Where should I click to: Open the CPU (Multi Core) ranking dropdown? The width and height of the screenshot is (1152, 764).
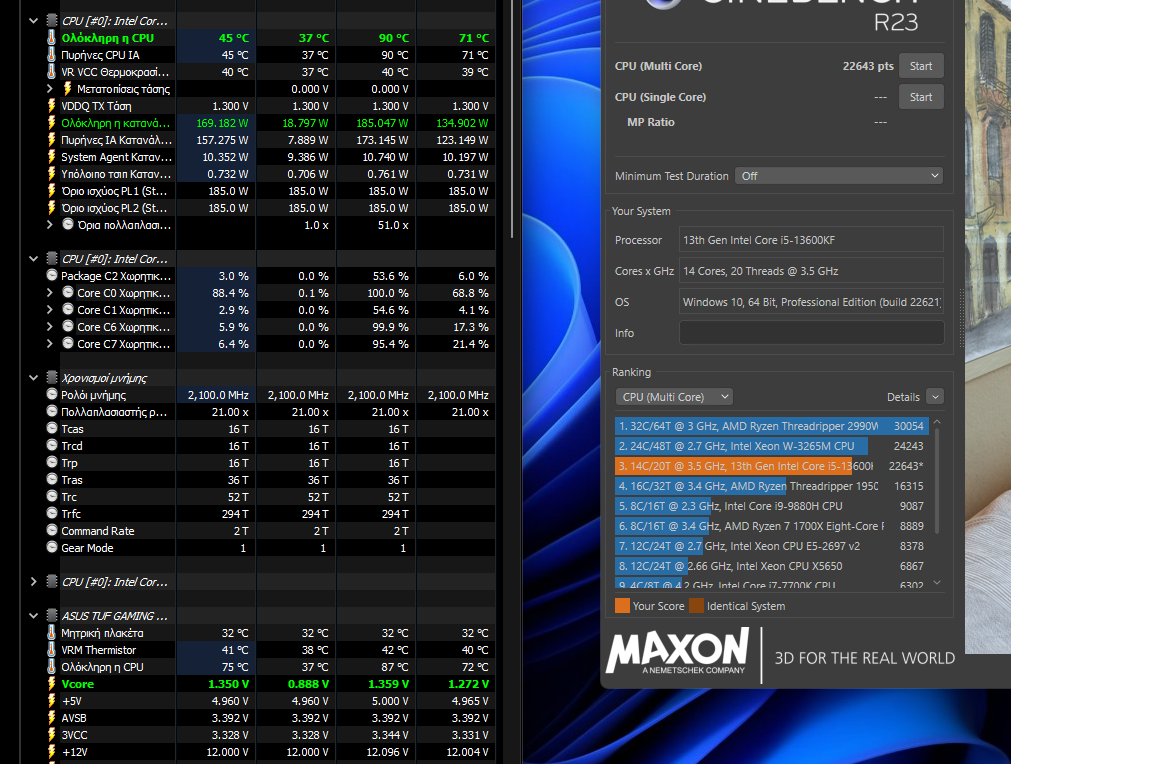pyautogui.click(x=674, y=397)
